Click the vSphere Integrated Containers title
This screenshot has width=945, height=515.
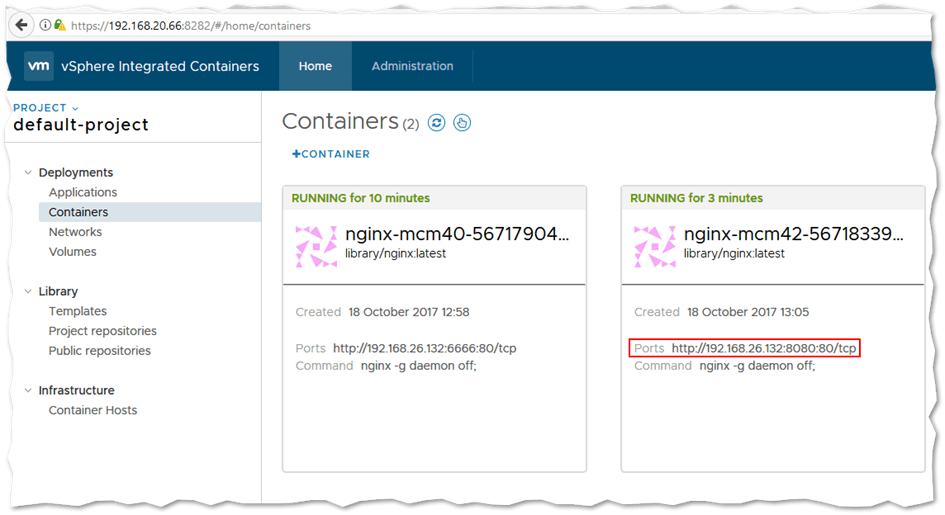tap(160, 66)
